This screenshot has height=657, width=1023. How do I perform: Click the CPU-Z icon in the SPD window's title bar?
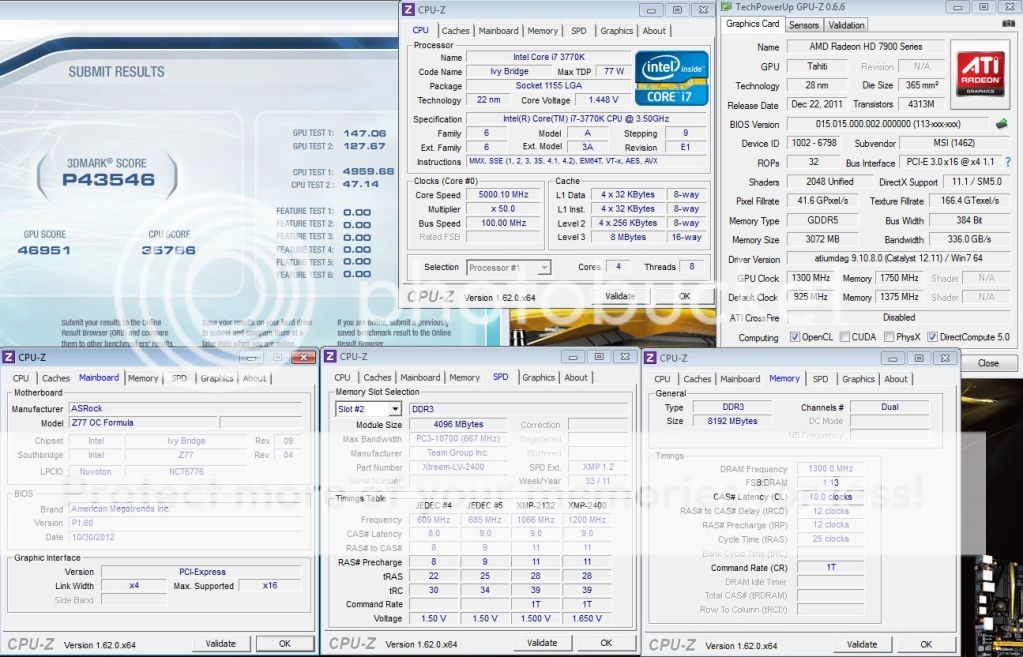coord(329,357)
